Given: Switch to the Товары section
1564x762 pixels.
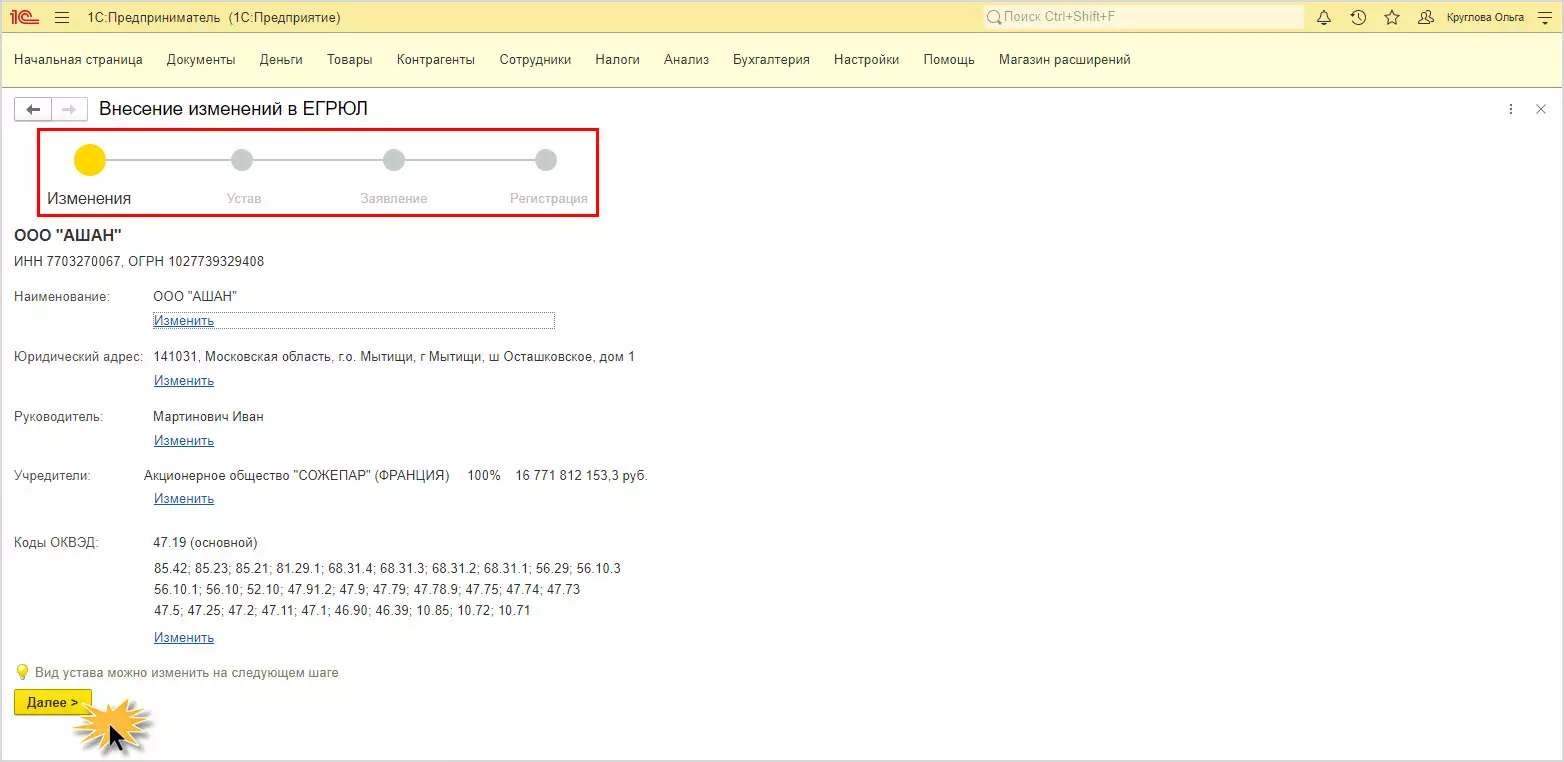Looking at the screenshot, I should pyautogui.click(x=350, y=60).
